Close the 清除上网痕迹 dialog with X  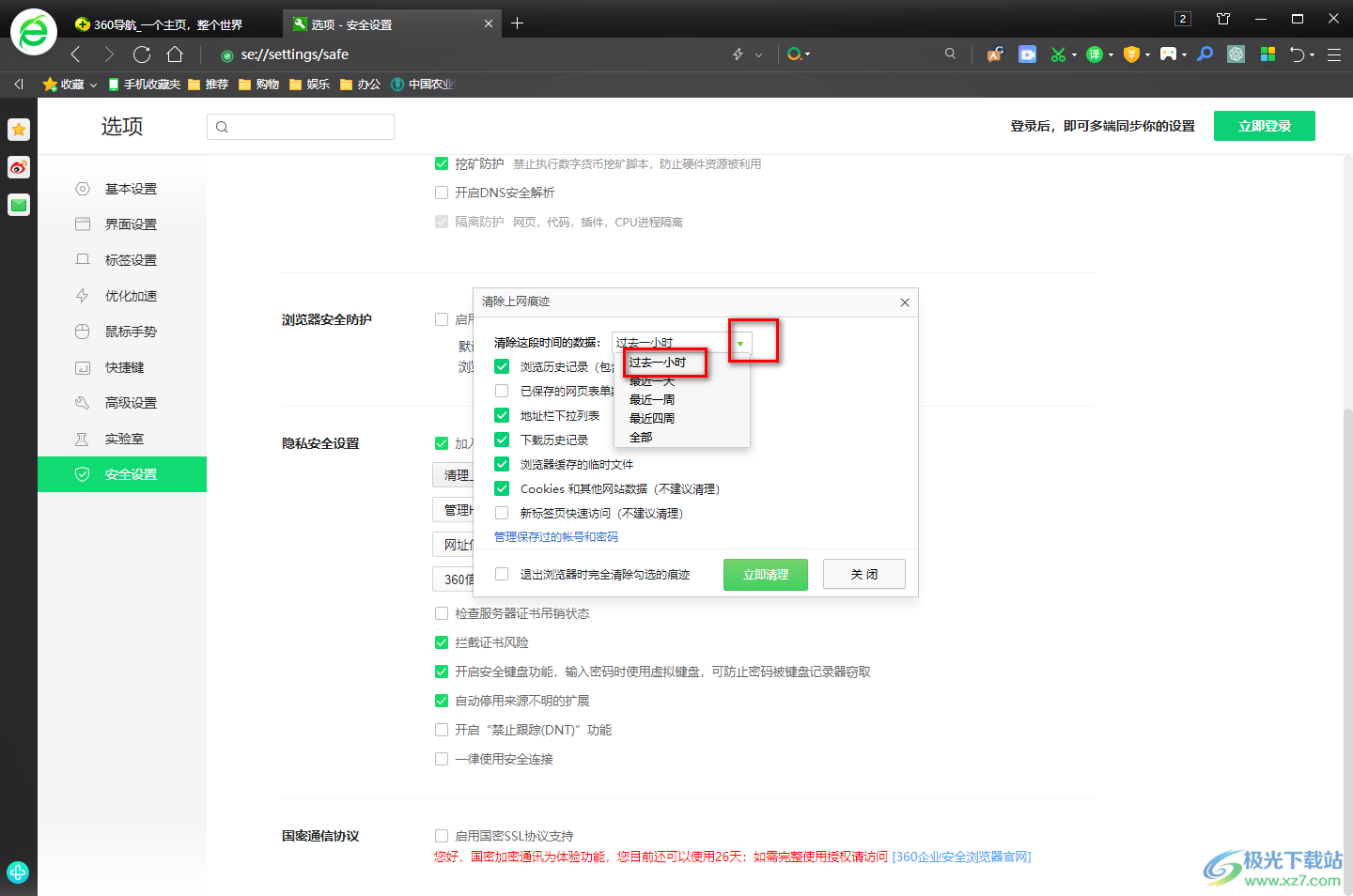tap(905, 302)
